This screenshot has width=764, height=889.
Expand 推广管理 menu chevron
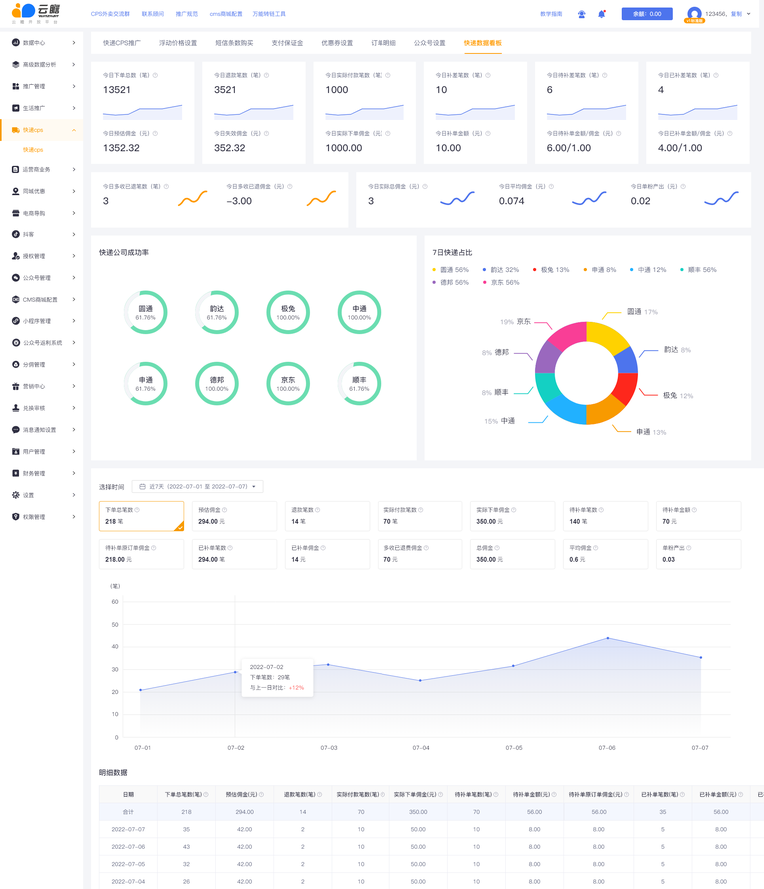74,86
